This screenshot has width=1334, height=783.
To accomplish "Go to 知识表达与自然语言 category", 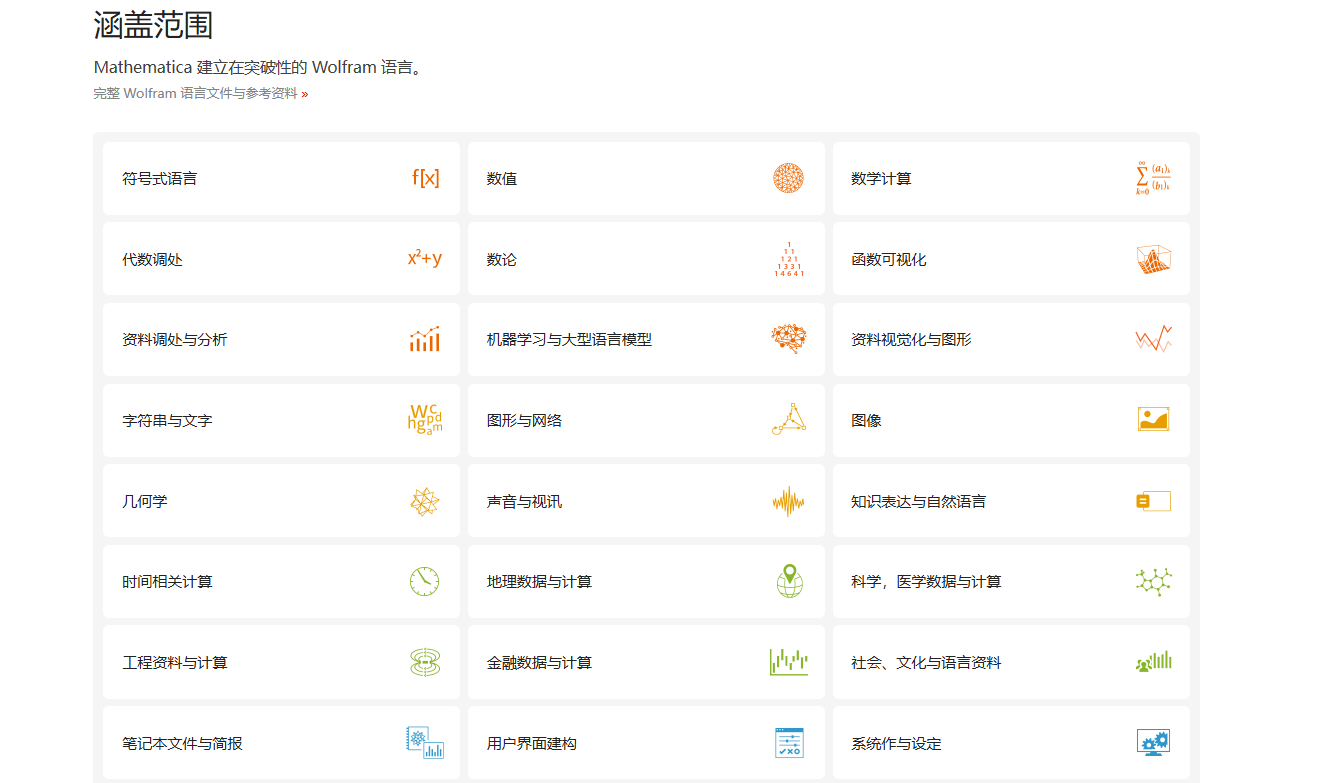I will [x=1011, y=501].
